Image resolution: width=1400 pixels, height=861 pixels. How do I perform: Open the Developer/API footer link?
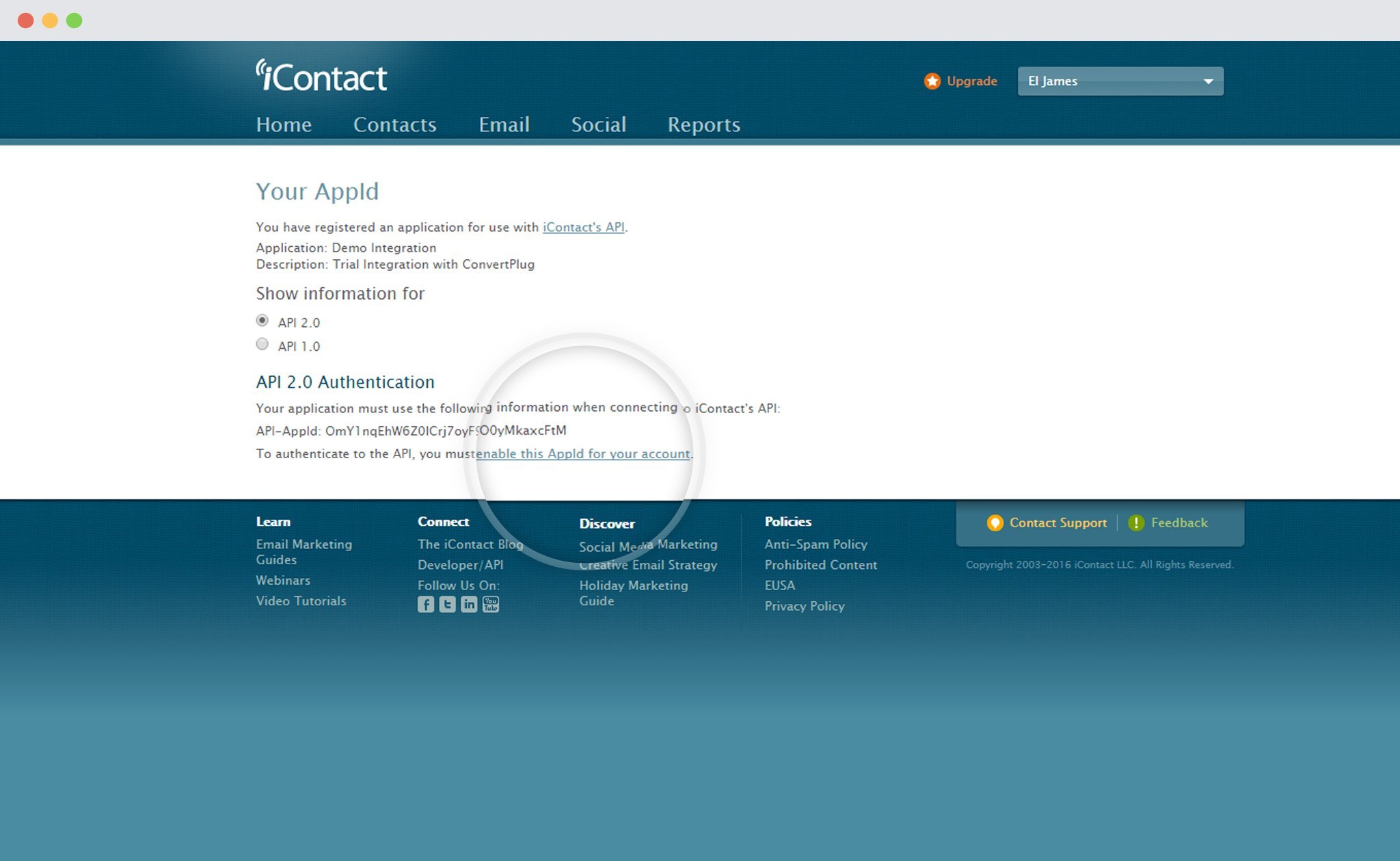point(460,565)
